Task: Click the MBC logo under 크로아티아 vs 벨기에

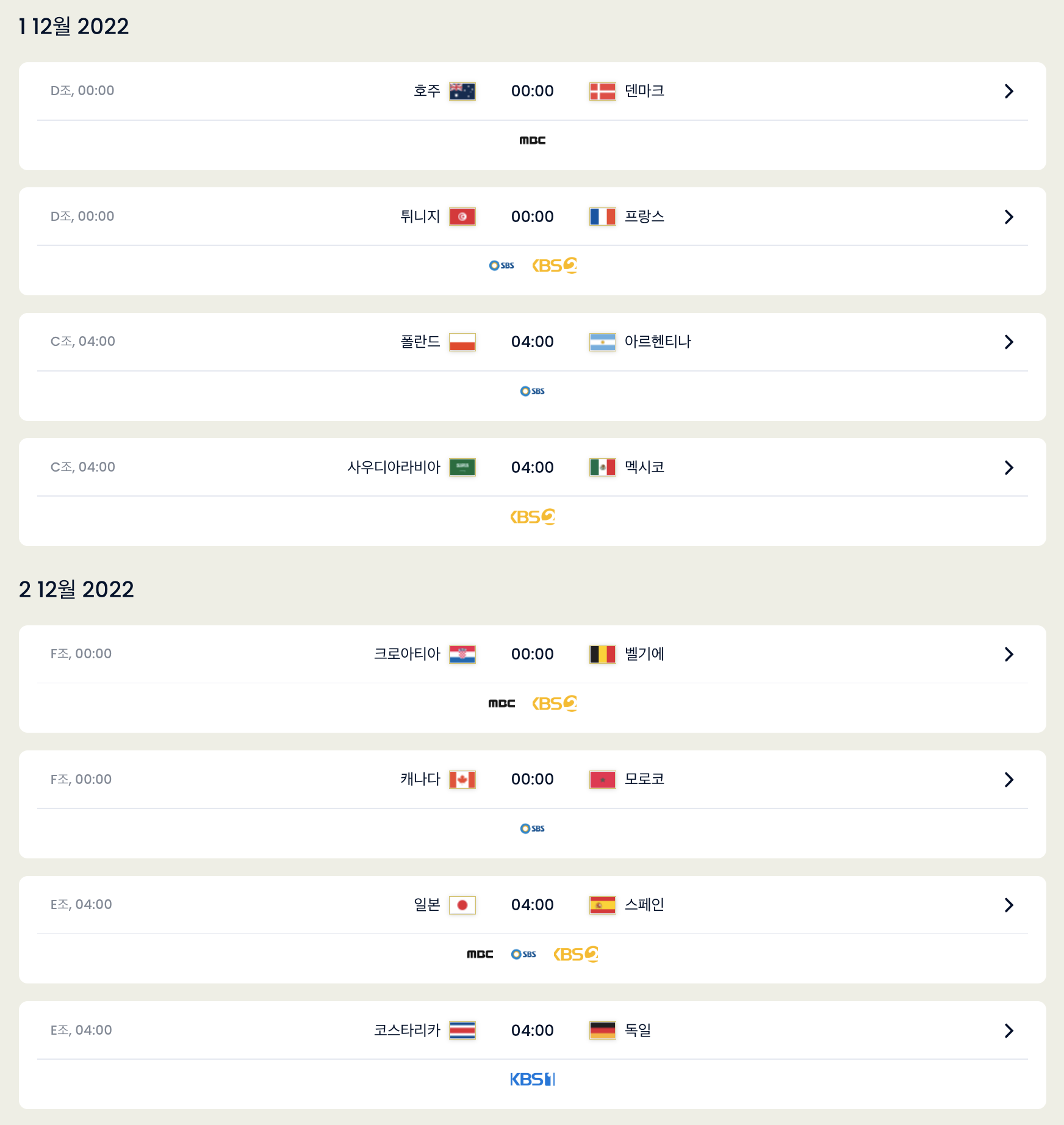Action: pos(501,703)
